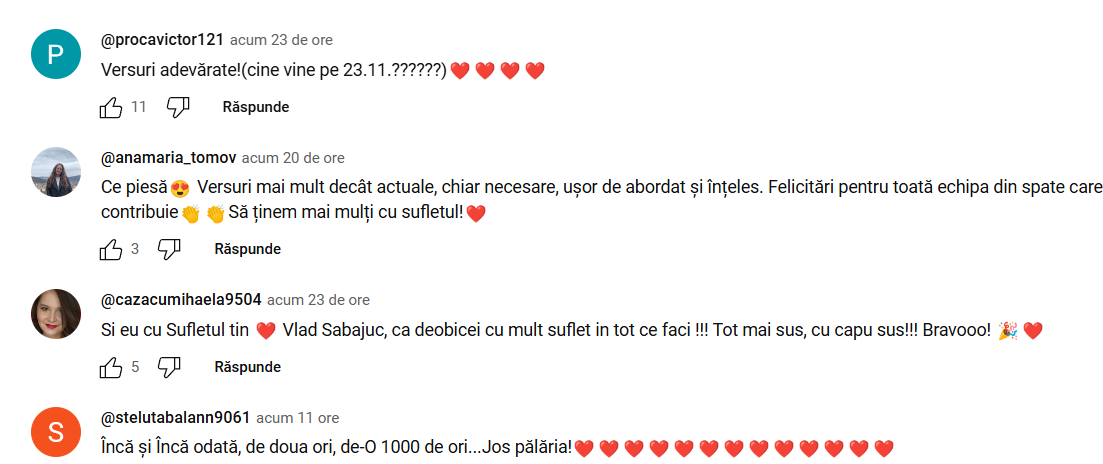Image resolution: width=1103 pixels, height=464 pixels.
Task: Open the @procavictor121 username link
Action: [162, 40]
